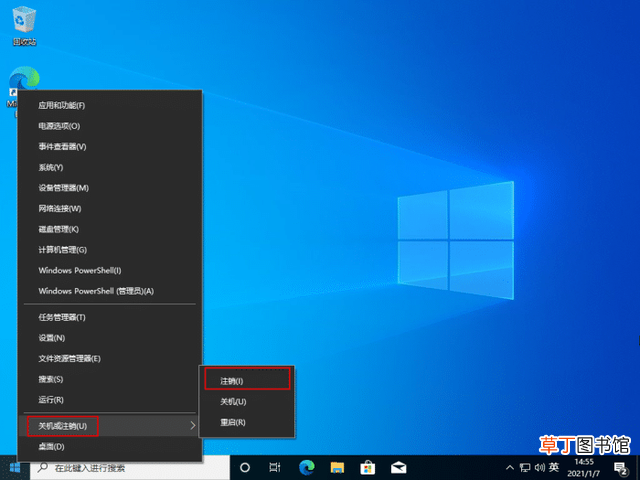
Task: Open 计算机管理(G) from the menu
Action: [x=109, y=250]
